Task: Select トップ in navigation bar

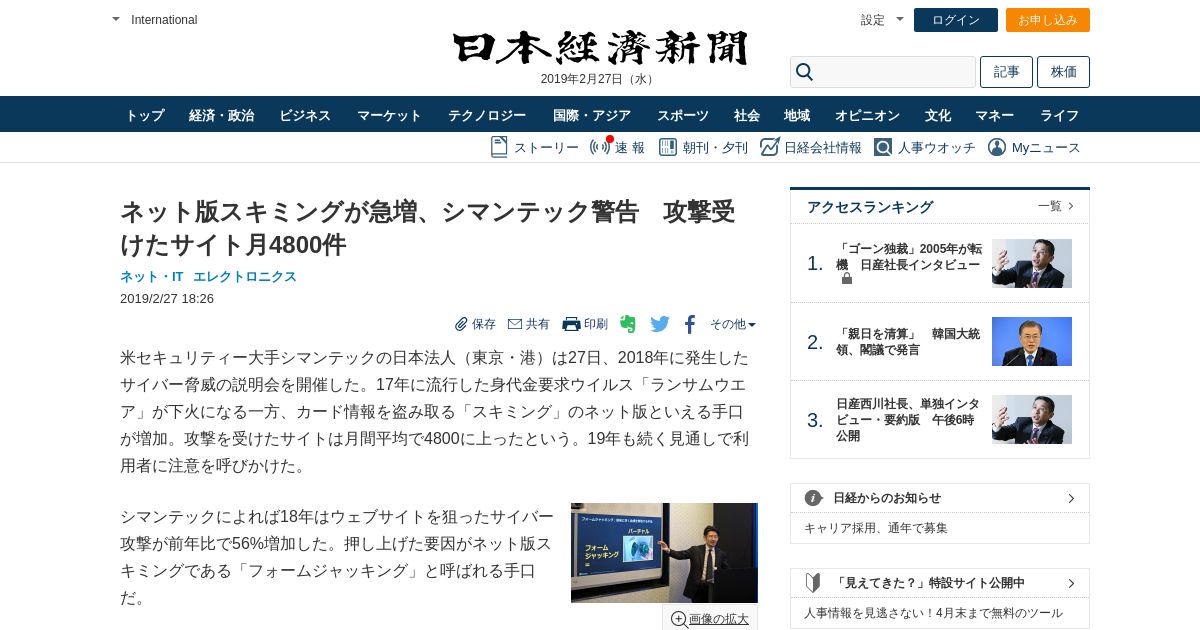Action: pos(145,115)
